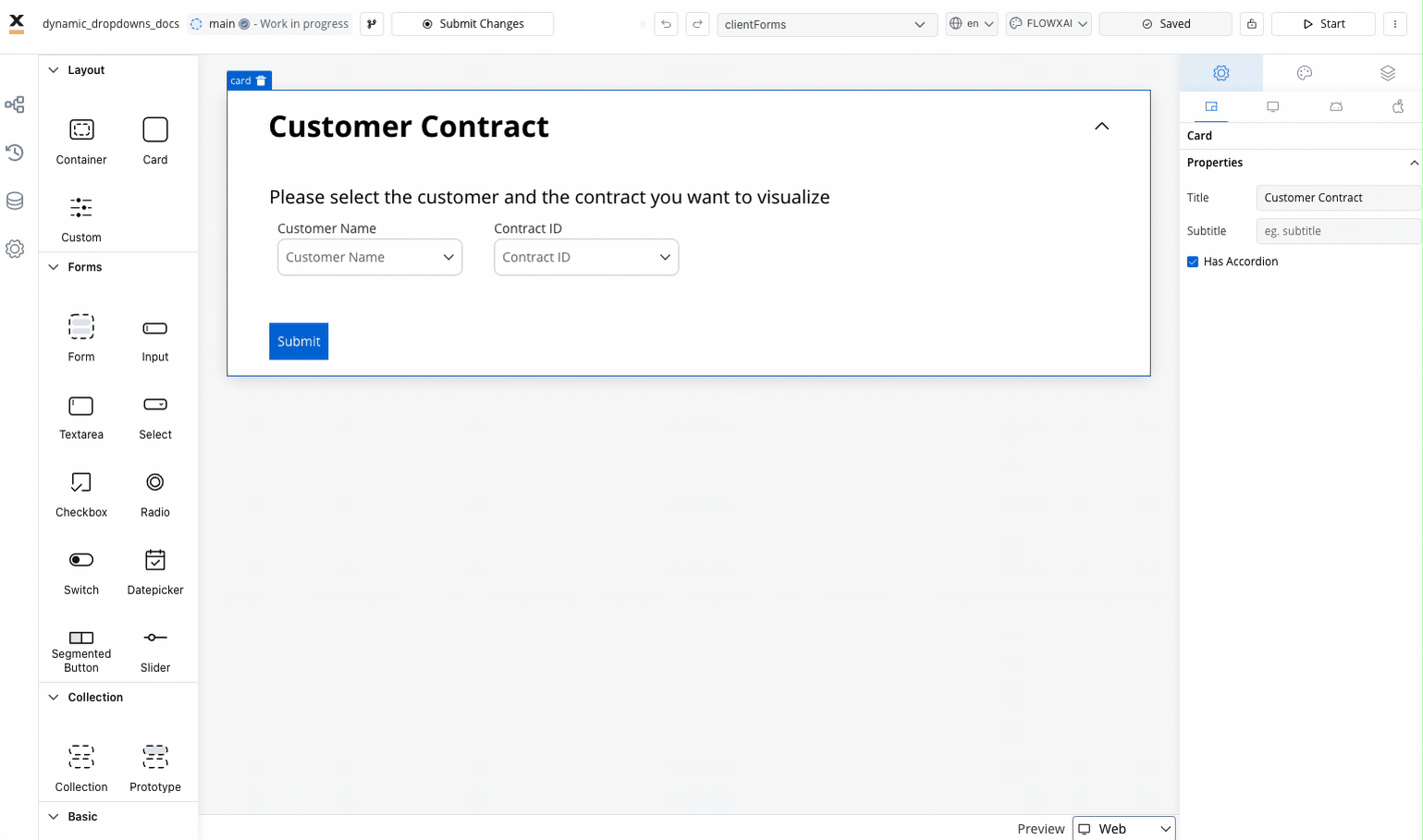1423x840 pixels.
Task: Switch to the layers tab
Action: (x=1387, y=73)
